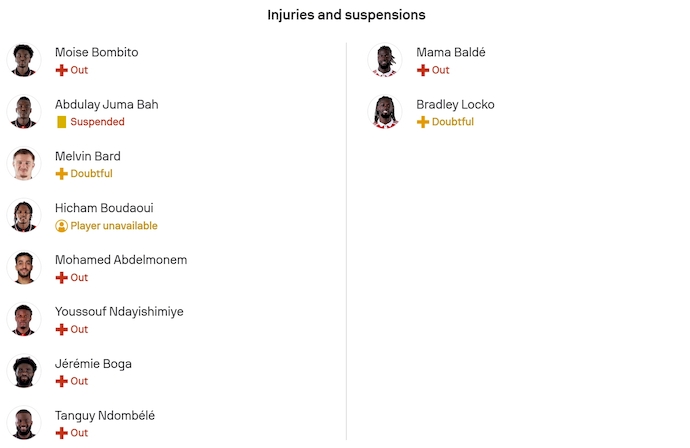
Task: Click Mohamed Abdelmonem's red injury cross icon
Action: coord(61,278)
